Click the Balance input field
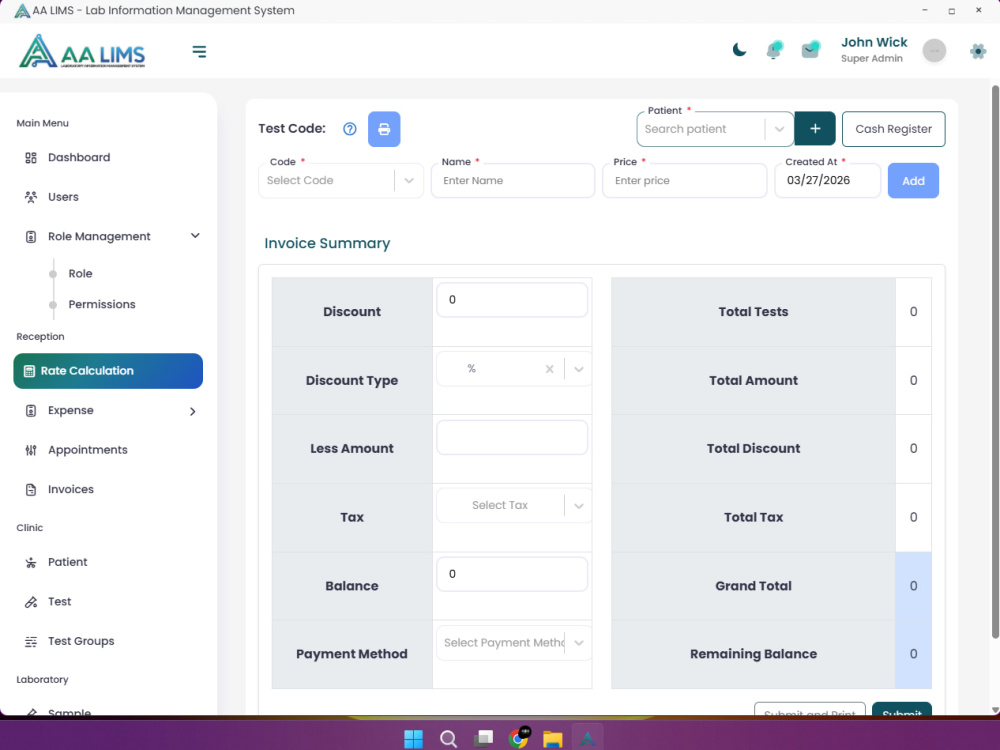 [512, 574]
